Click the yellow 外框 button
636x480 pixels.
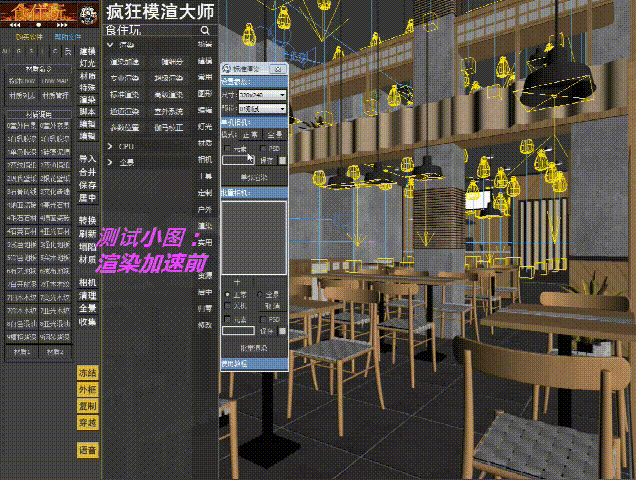[x=88, y=390]
